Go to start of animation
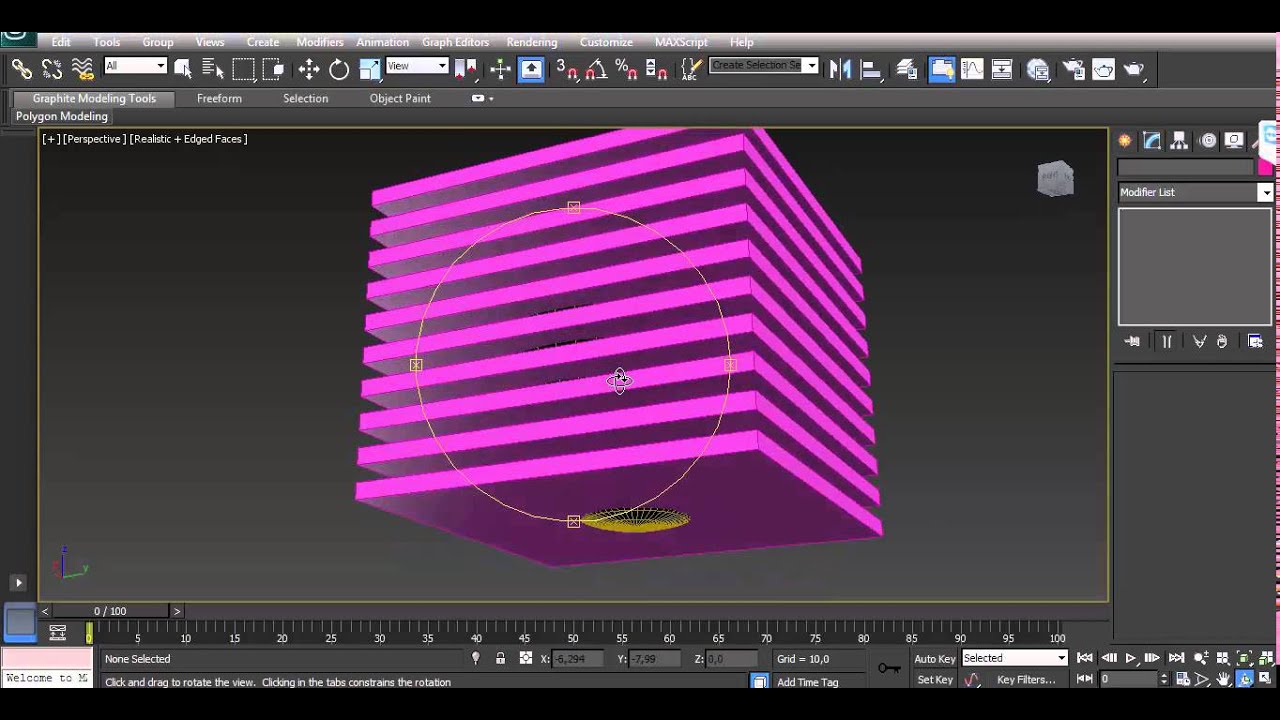 (1084, 658)
